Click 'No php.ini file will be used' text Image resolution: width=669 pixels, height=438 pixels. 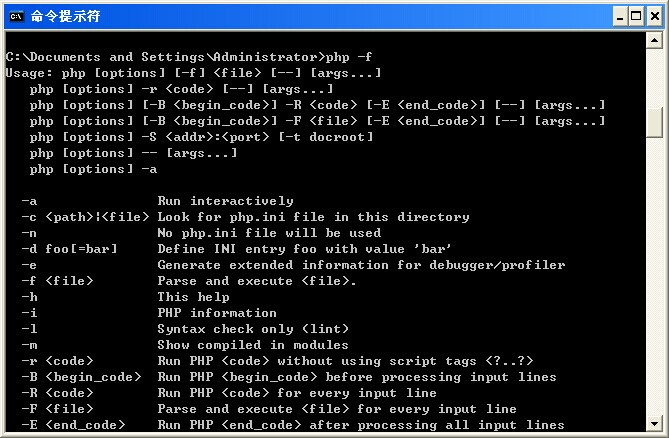click(x=269, y=233)
